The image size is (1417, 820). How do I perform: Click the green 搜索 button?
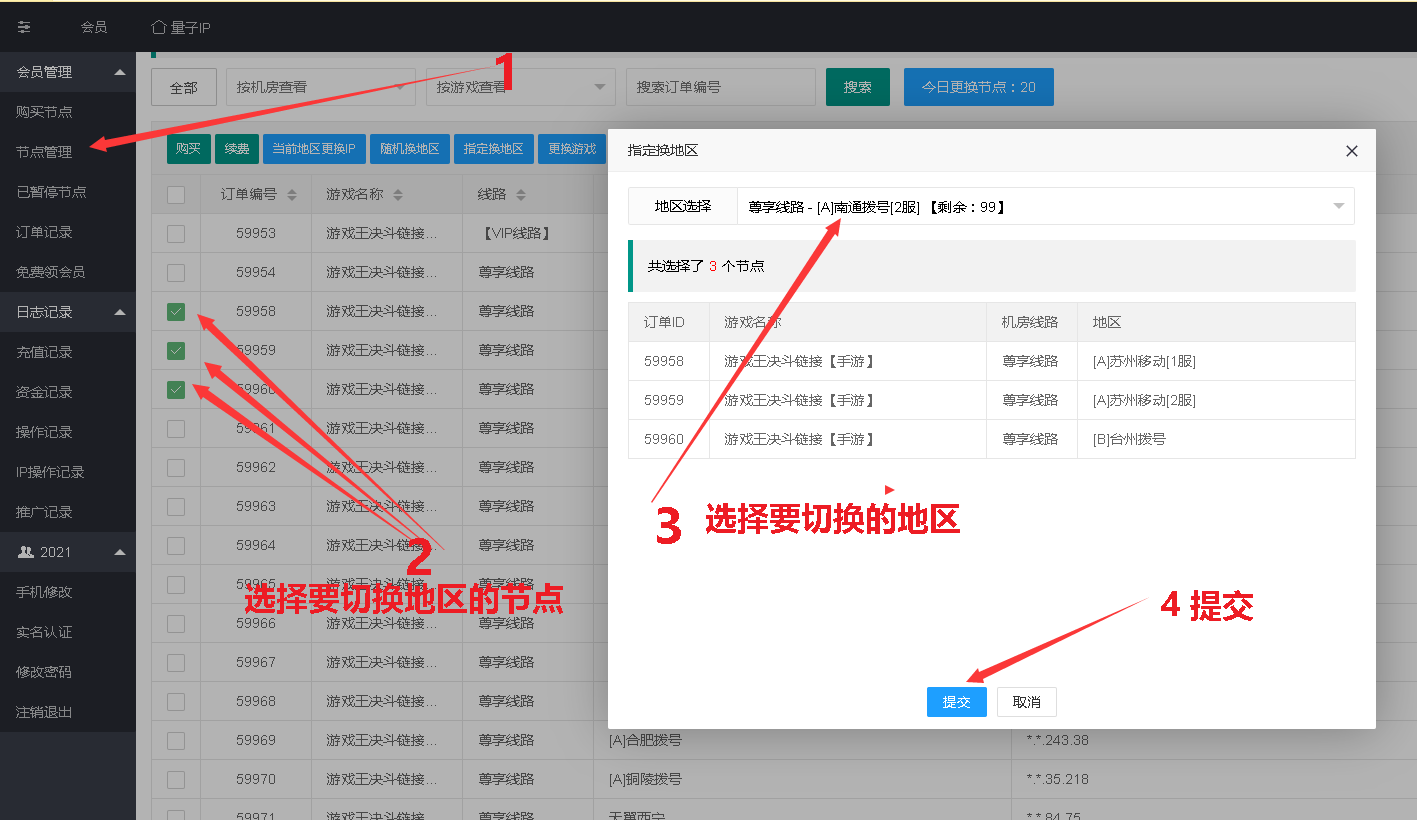857,87
